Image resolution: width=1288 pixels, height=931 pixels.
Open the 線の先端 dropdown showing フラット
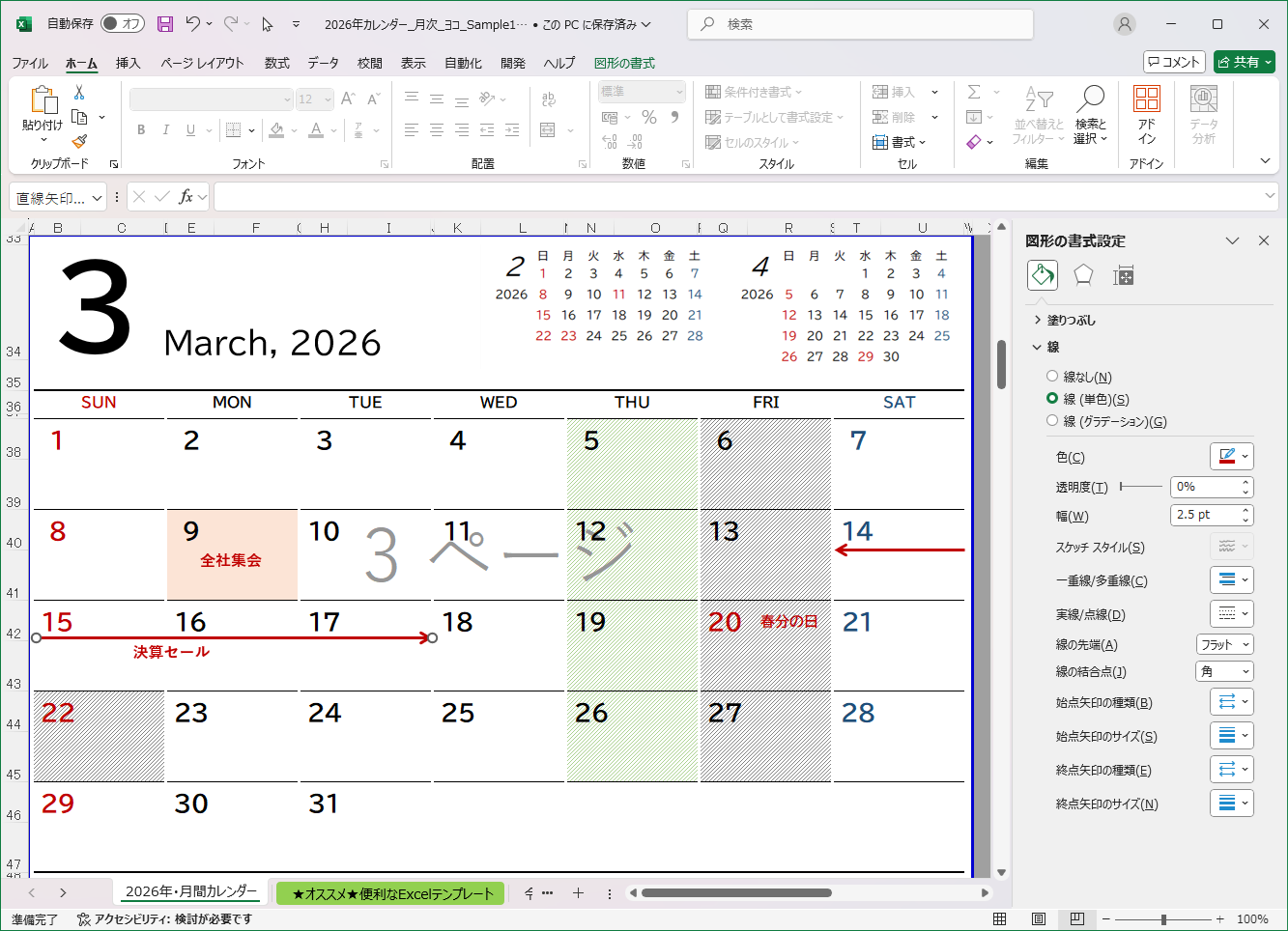(x=1224, y=643)
